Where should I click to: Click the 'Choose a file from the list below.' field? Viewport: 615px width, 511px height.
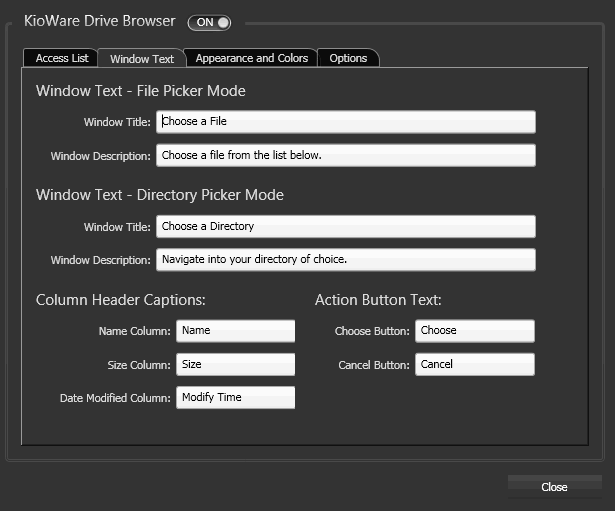click(x=346, y=155)
